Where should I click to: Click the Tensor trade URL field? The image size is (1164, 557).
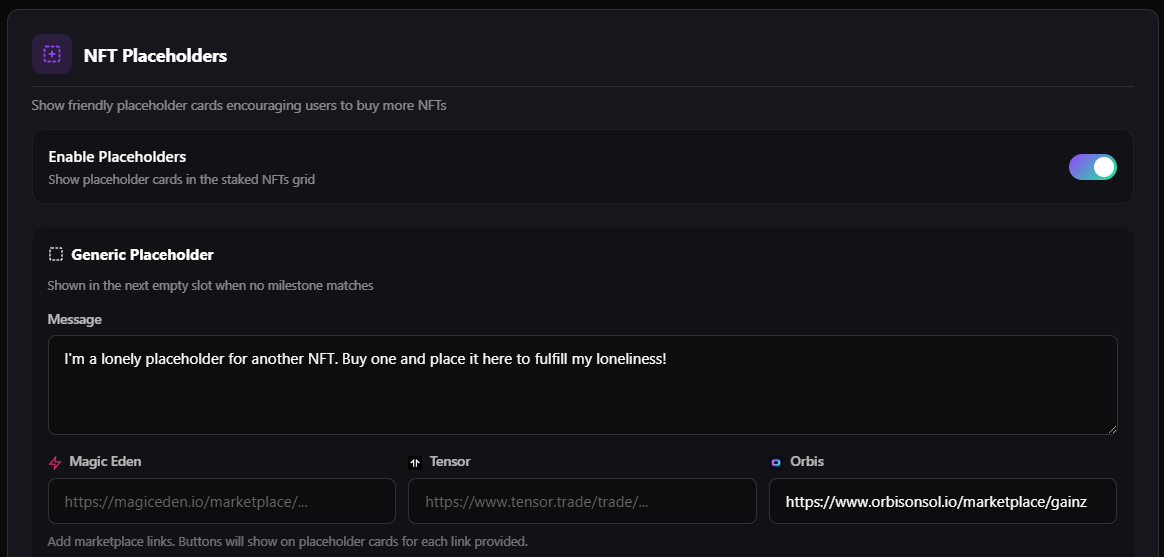582,501
